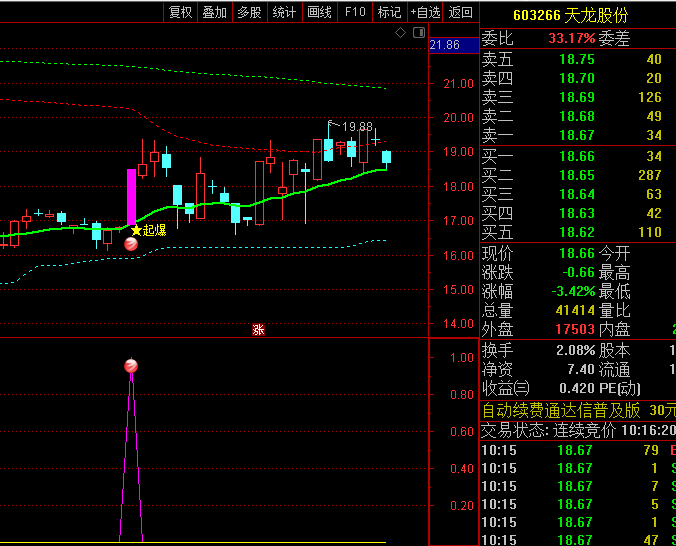This screenshot has height=546, width=676.
Task: Click the red ball at the indicator peak
Action: [130, 366]
